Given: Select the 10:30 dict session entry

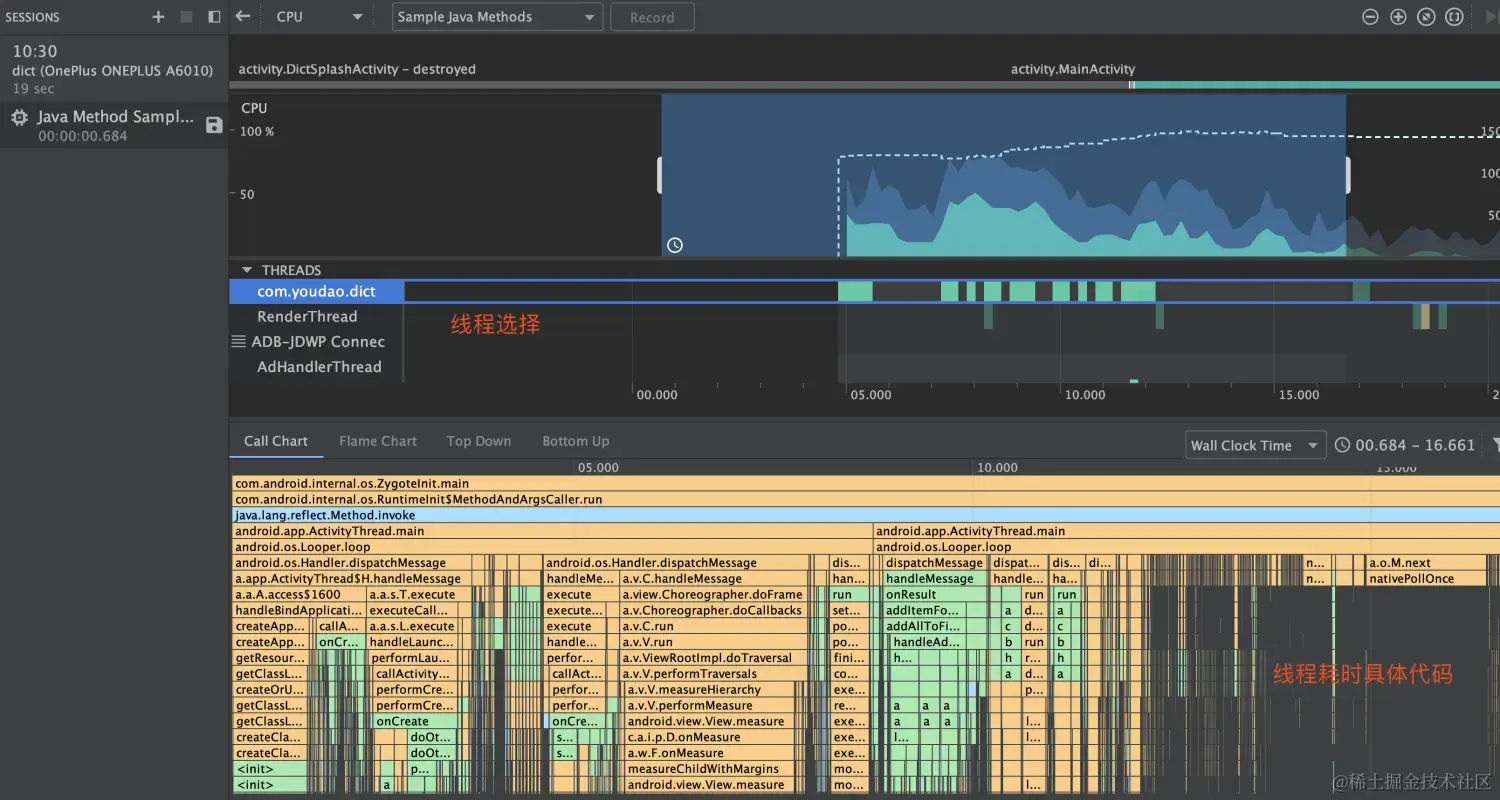Looking at the screenshot, I should pyautogui.click(x=114, y=69).
